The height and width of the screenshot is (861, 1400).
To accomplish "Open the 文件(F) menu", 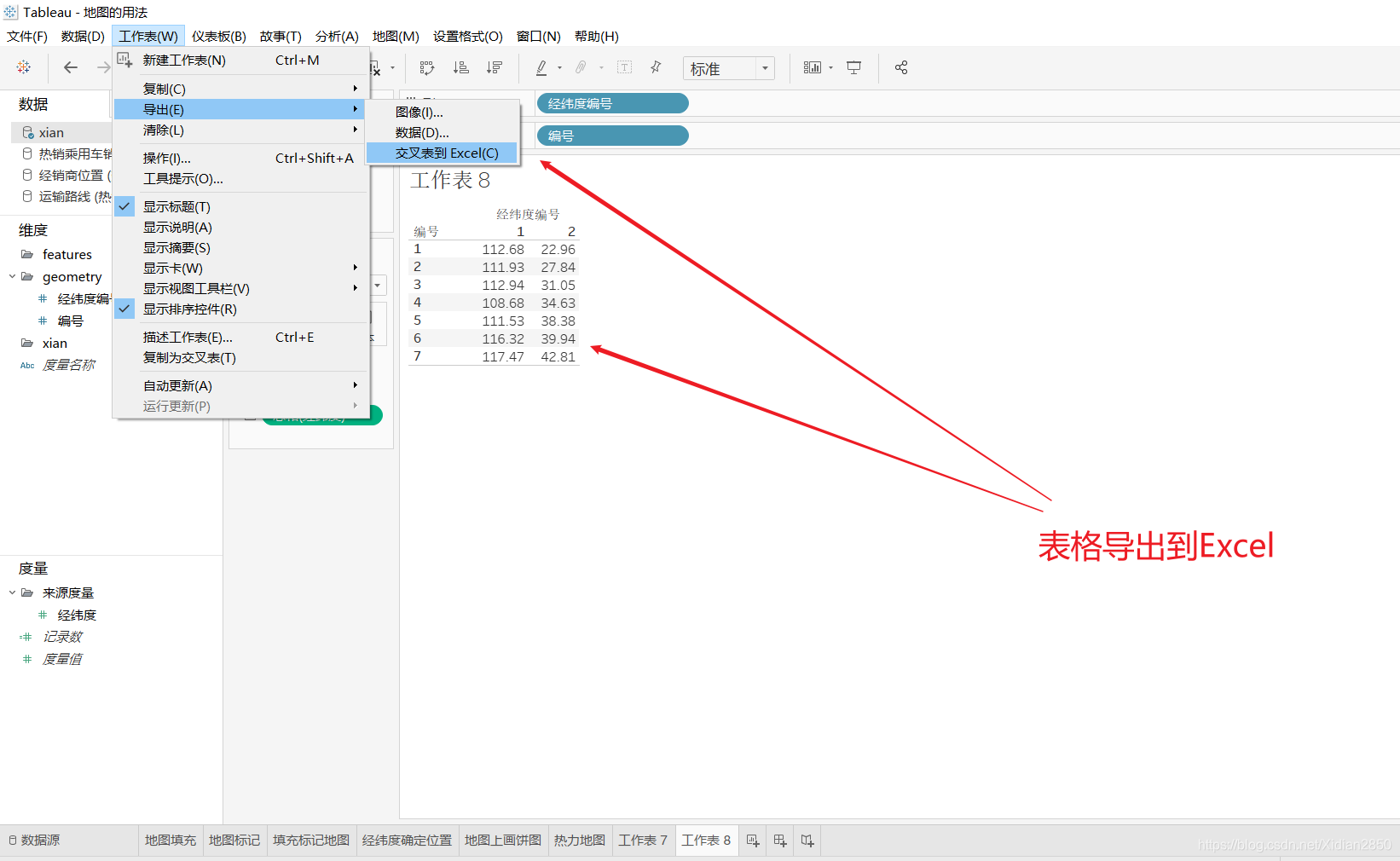I will pyautogui.click(x=27, y=36).
